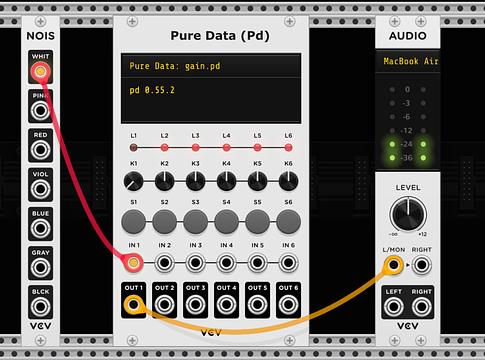This screenshot has width=485, height=360.
Task: Click the IN 2 input jack
Action: 164,263
